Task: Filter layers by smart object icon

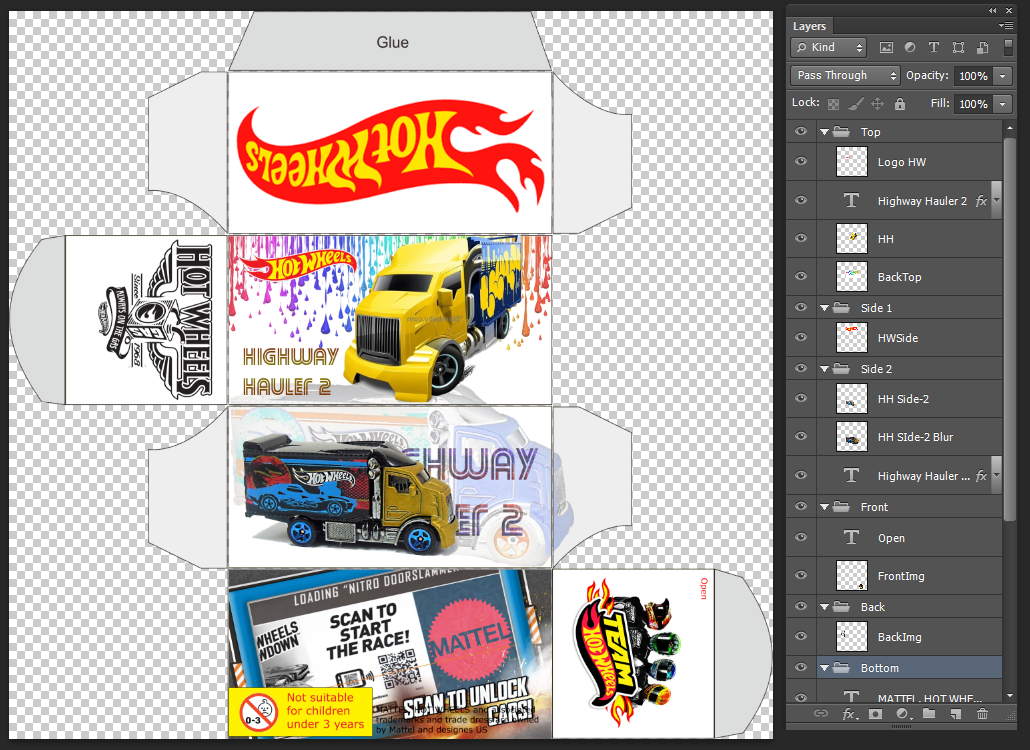Action: point(983,47)
